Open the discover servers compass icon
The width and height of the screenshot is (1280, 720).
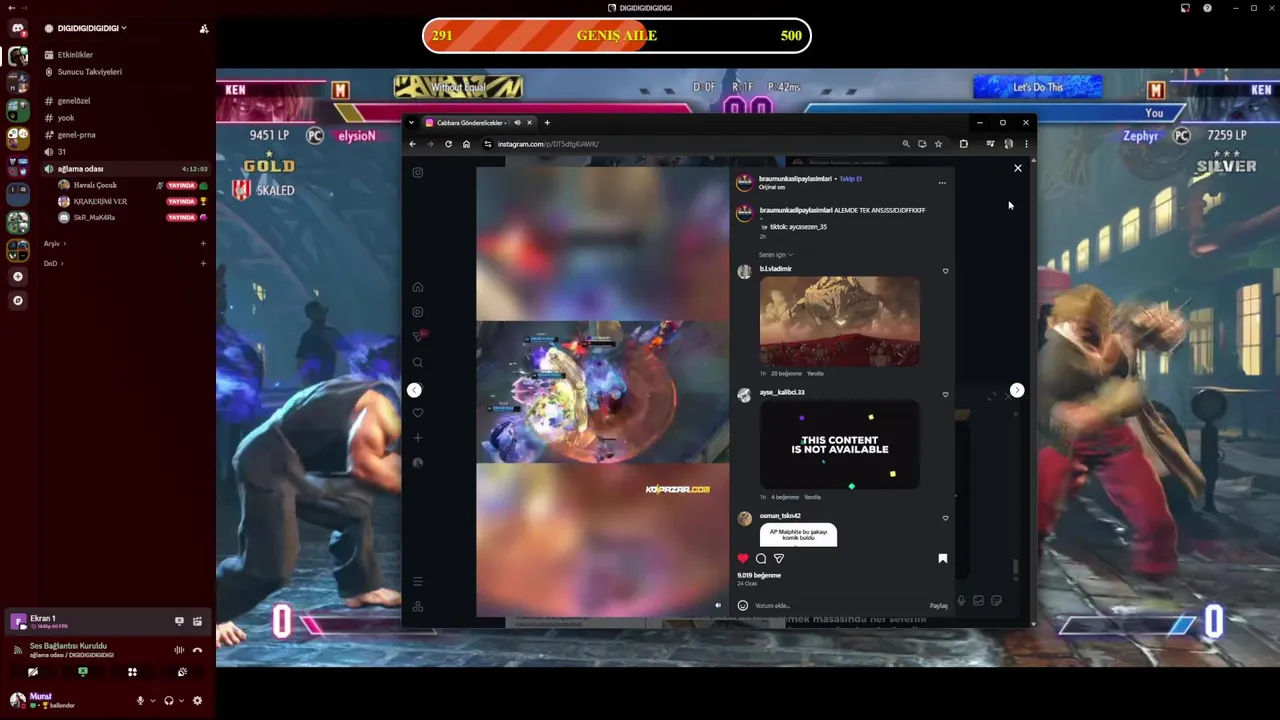[17, 300]
